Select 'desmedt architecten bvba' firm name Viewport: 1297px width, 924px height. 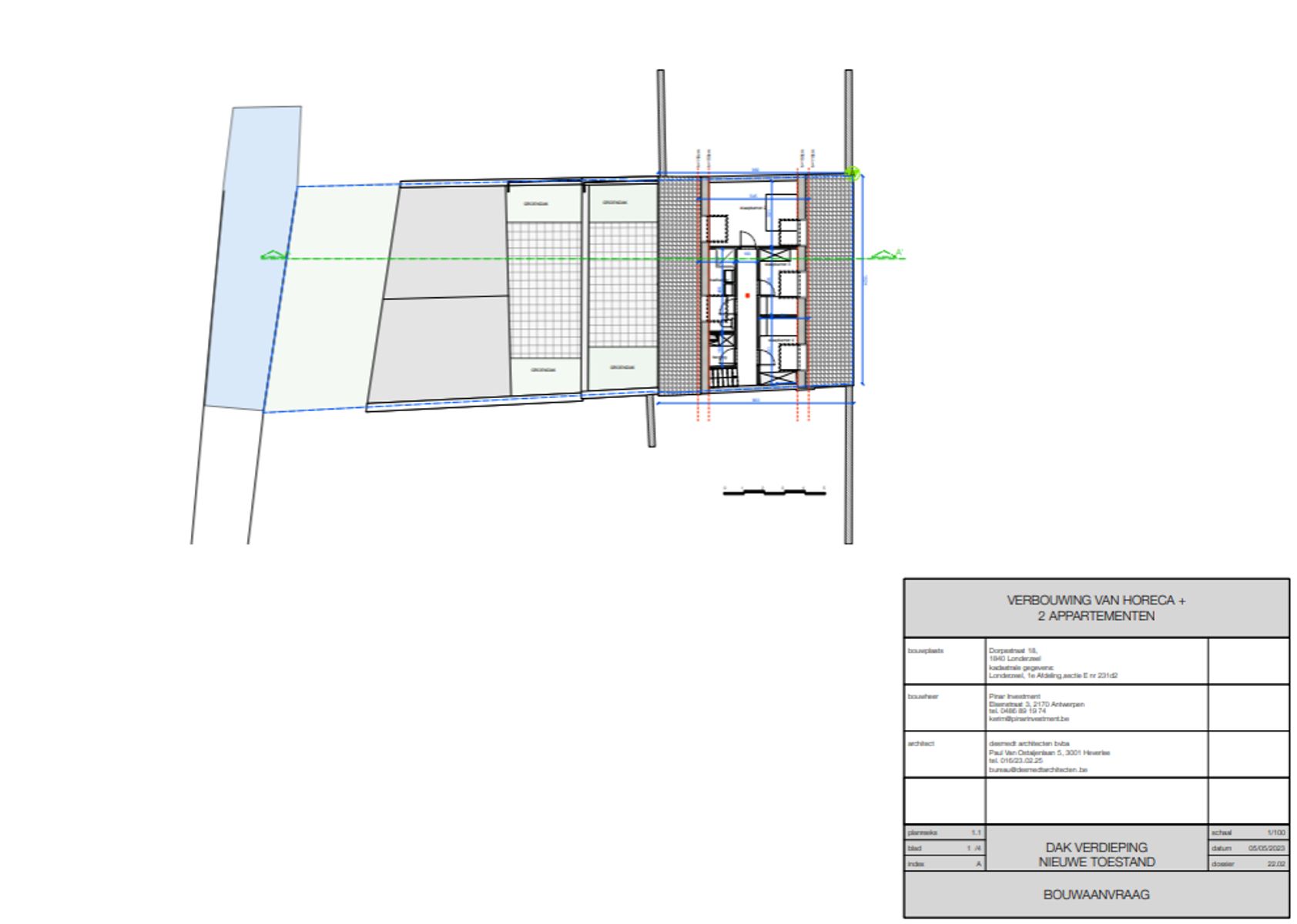pos(1029,744)
